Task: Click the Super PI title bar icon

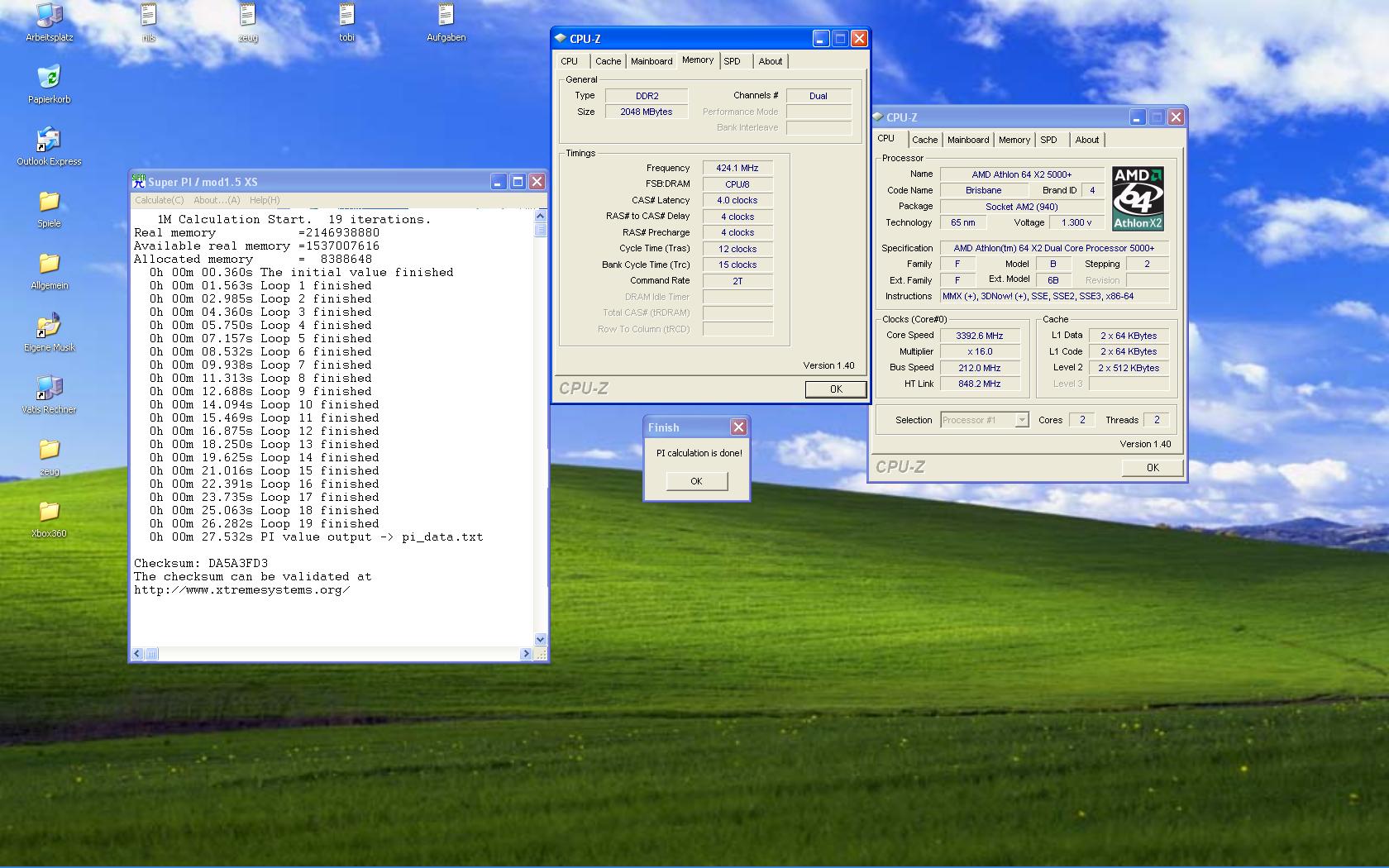Action: 139,181
